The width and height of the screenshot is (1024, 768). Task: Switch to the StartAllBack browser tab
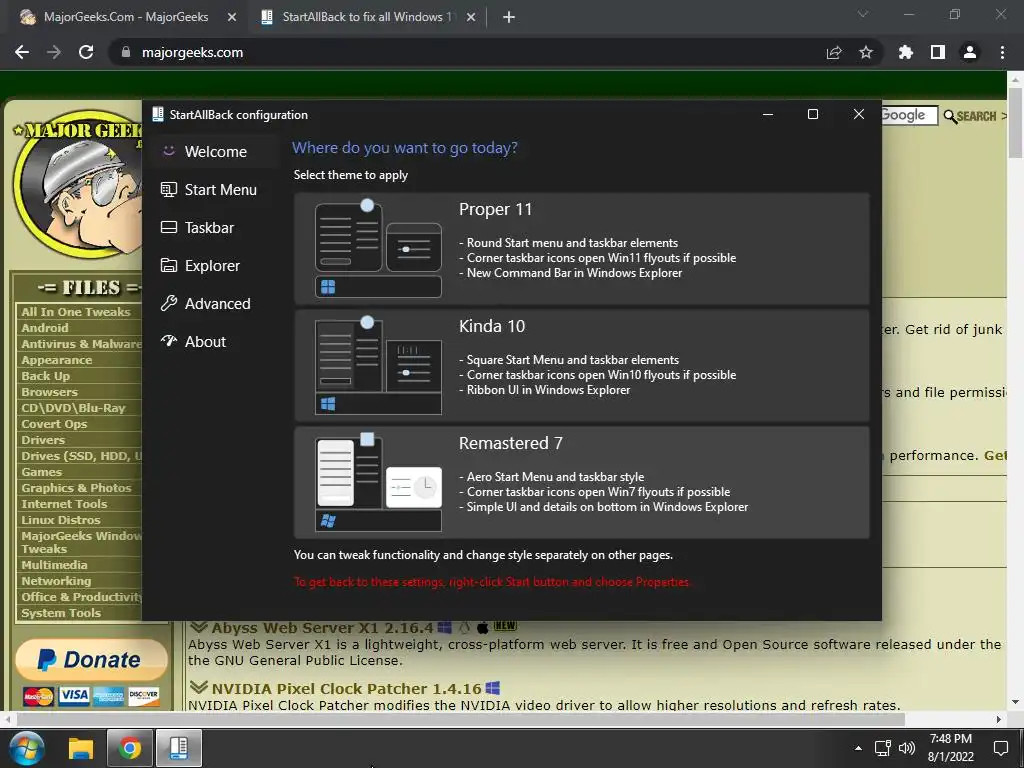click(366, 17)
